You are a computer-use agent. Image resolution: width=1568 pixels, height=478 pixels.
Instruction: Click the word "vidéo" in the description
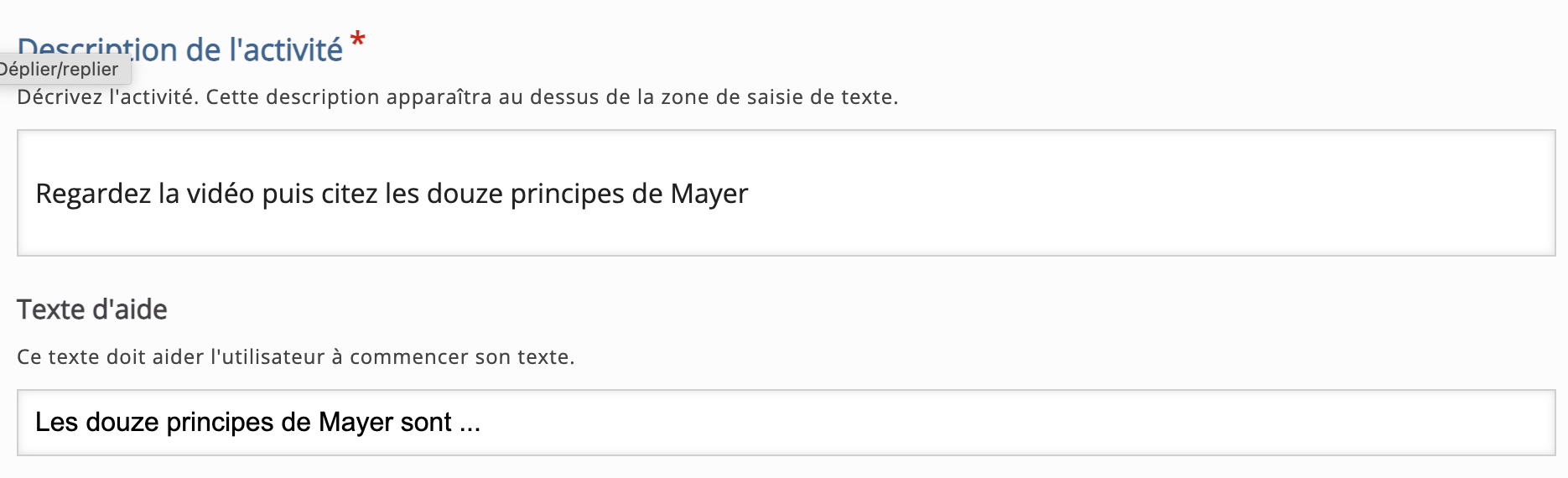click(220, 194)
